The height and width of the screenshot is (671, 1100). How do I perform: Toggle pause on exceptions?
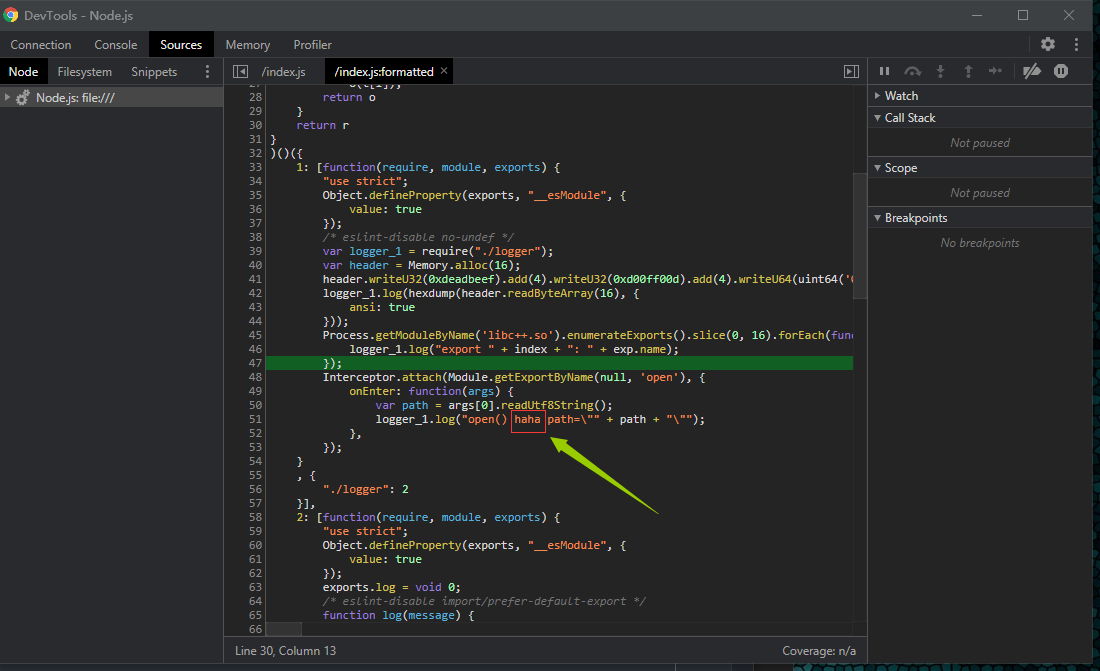(x=1061, y=71)
